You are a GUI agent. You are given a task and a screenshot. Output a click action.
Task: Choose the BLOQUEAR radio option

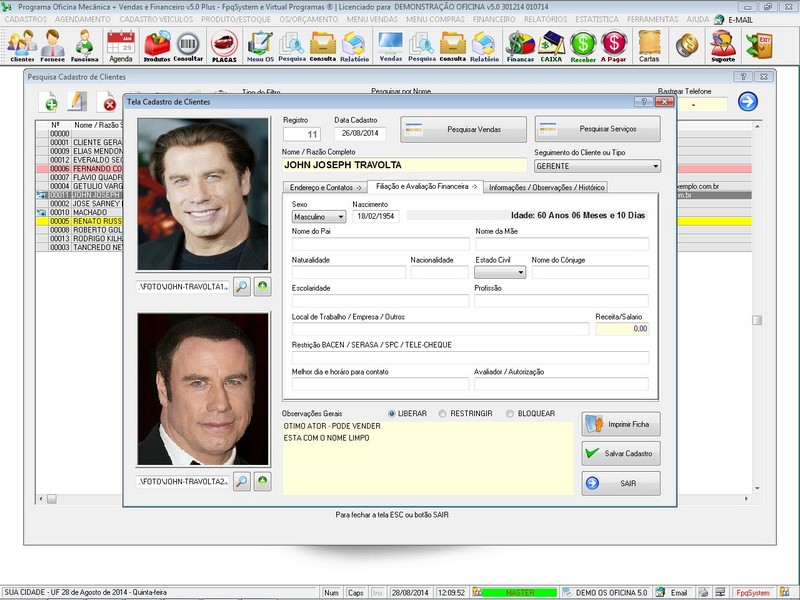(x=511, y=414)
